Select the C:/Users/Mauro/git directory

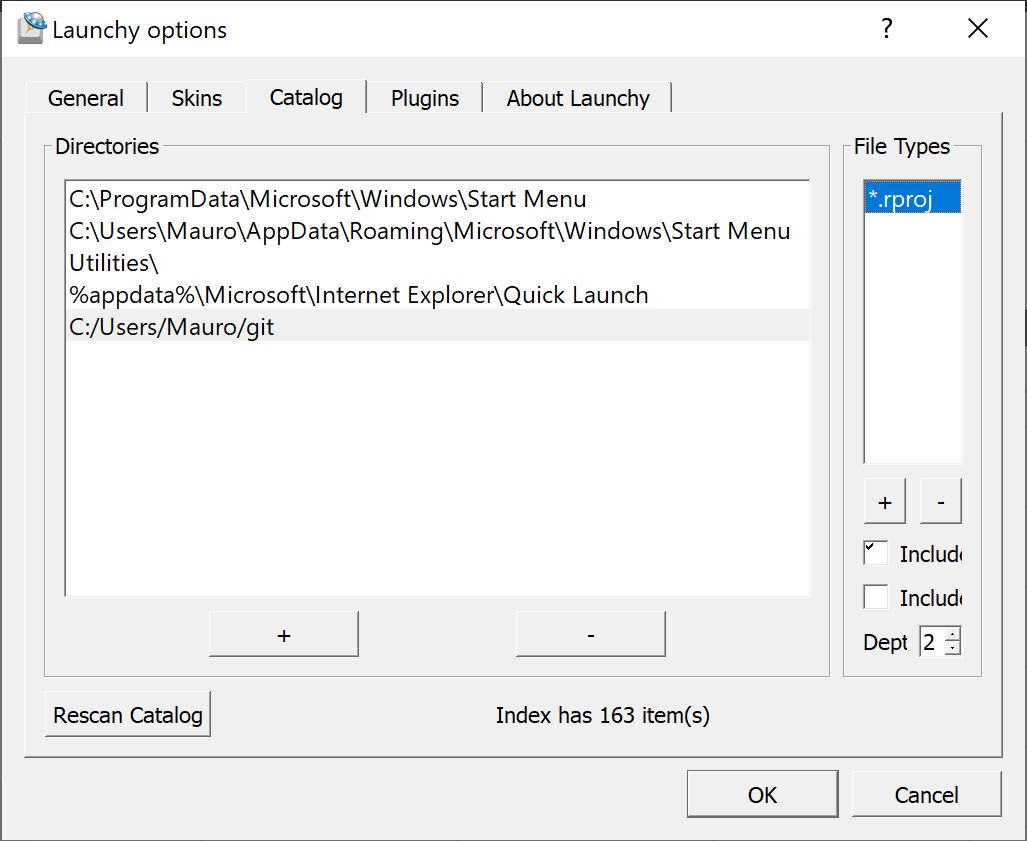tap(438, 326)
